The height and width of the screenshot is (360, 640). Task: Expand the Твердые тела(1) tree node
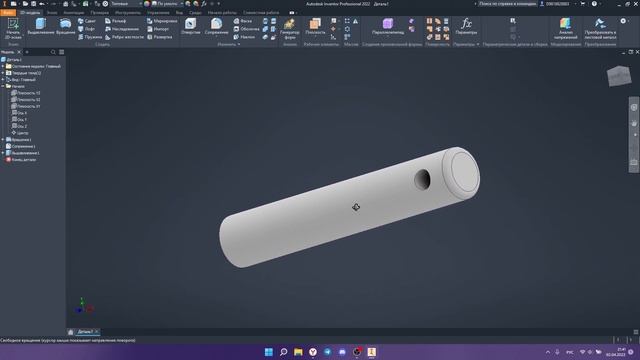[3, 73]
